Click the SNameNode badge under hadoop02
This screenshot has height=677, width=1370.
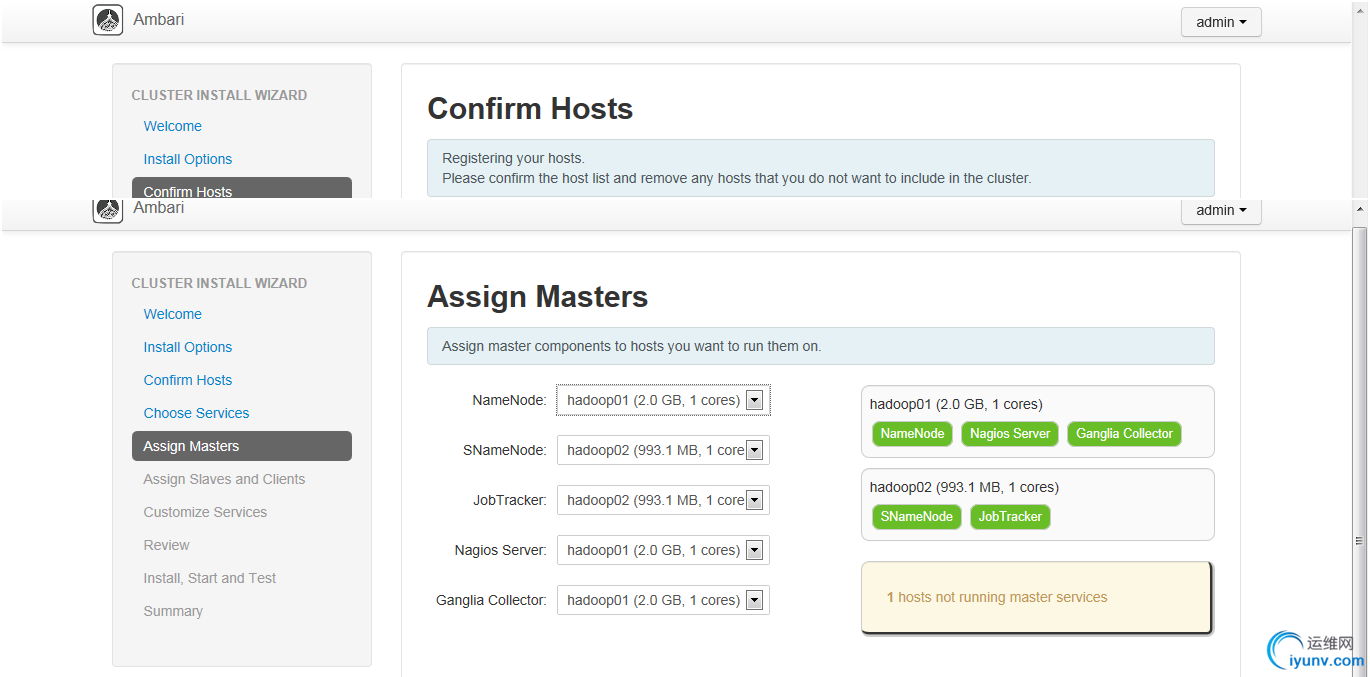[916, 517]
